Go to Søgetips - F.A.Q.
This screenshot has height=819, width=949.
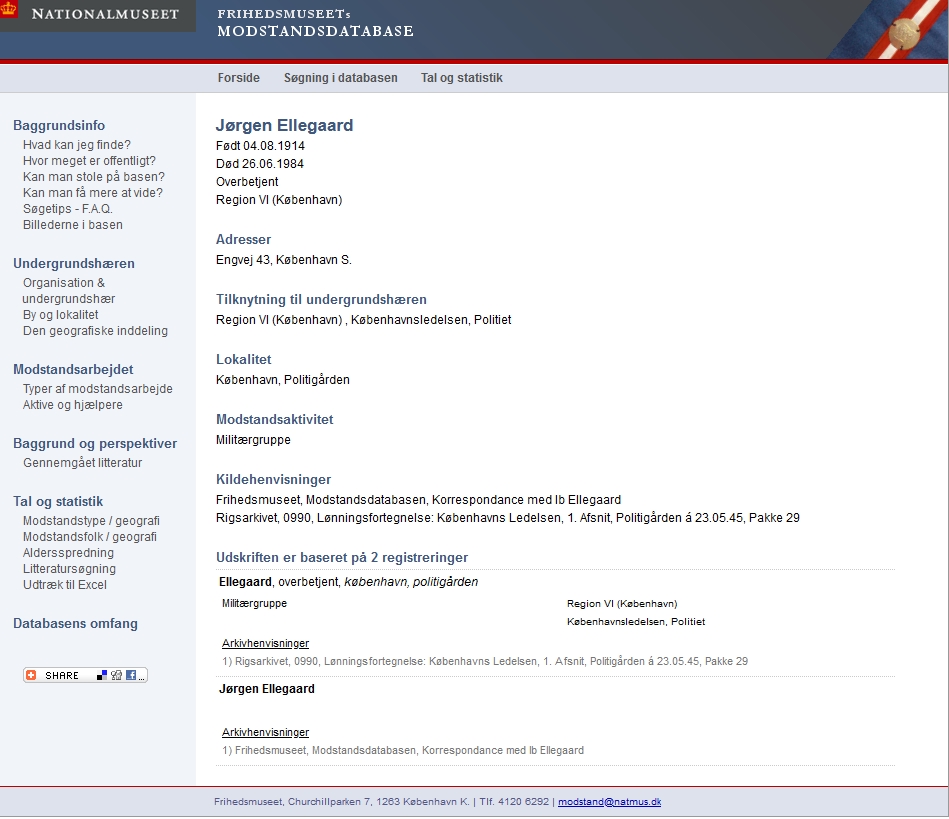tap(68, 209)
